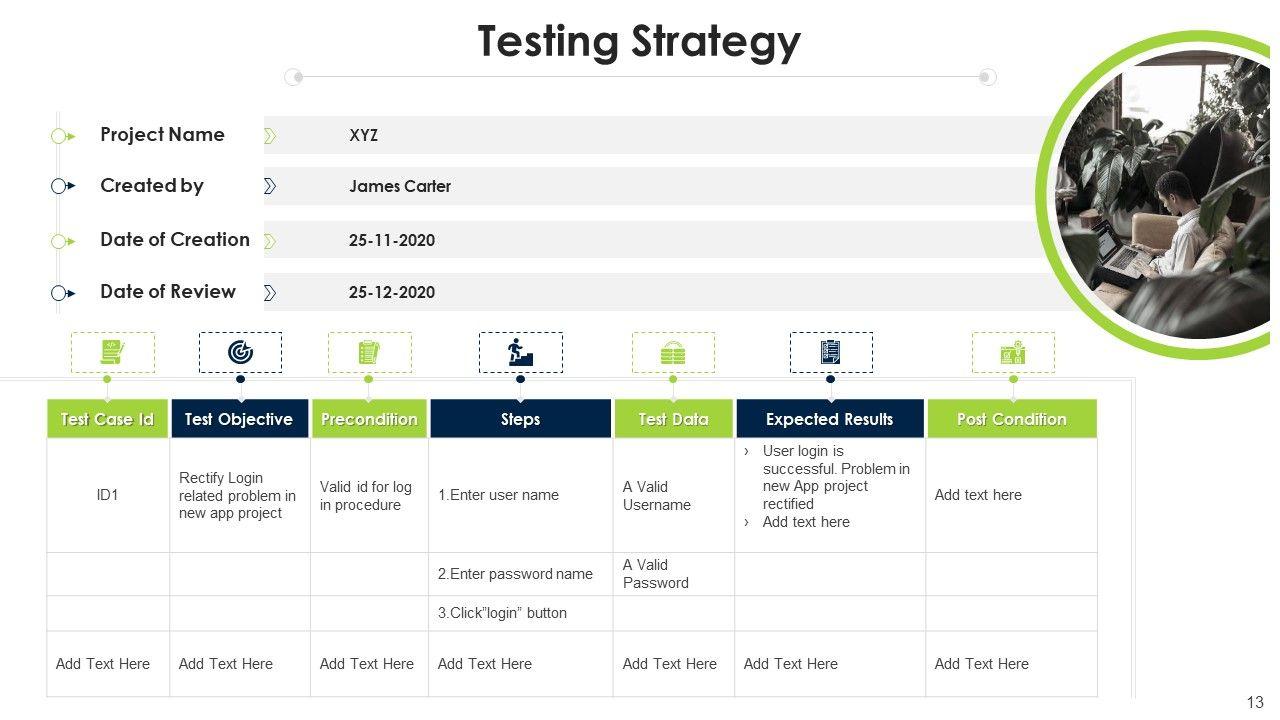
Task: Click the Test Objective column header
Action: (239, 419)
